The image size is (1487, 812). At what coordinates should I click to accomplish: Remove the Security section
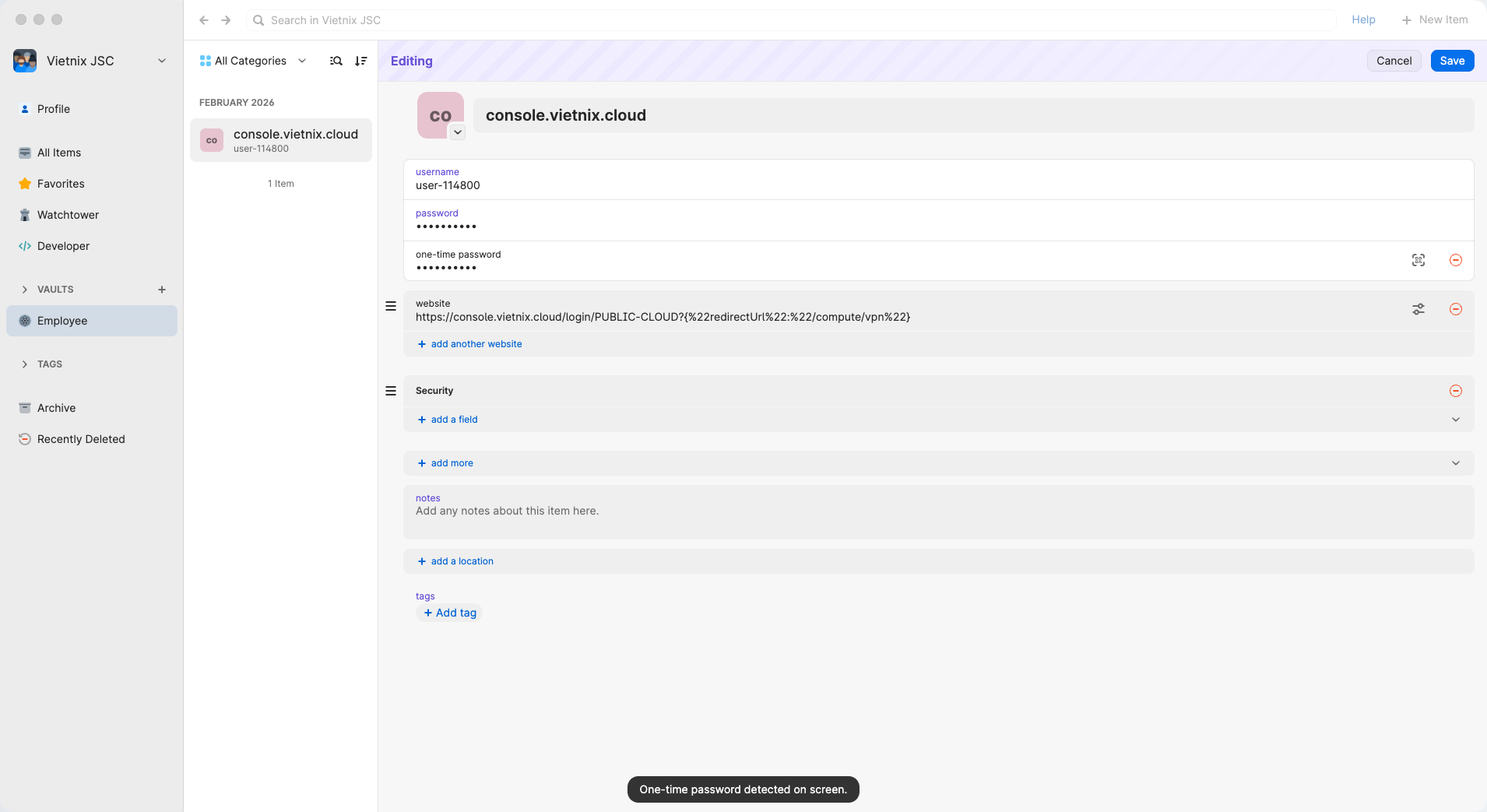coord(1456,391)
